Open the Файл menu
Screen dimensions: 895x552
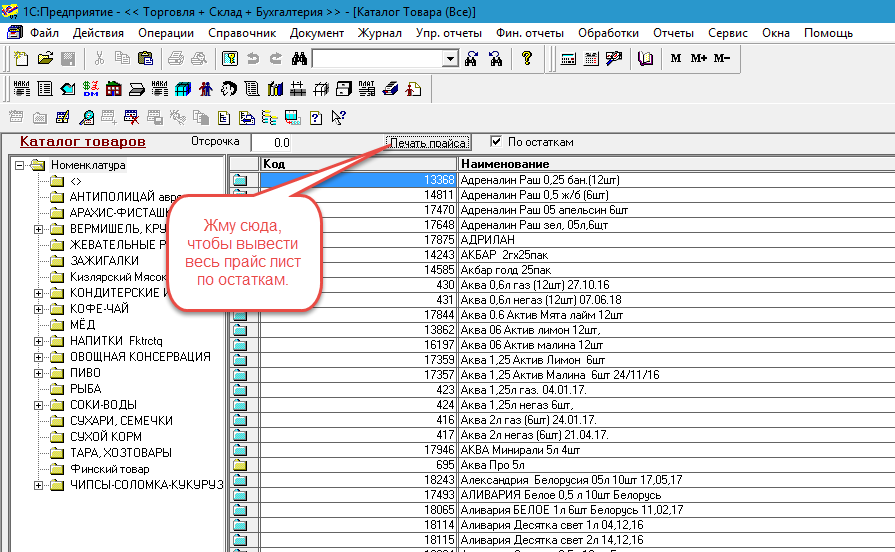[x=45, y=33]
